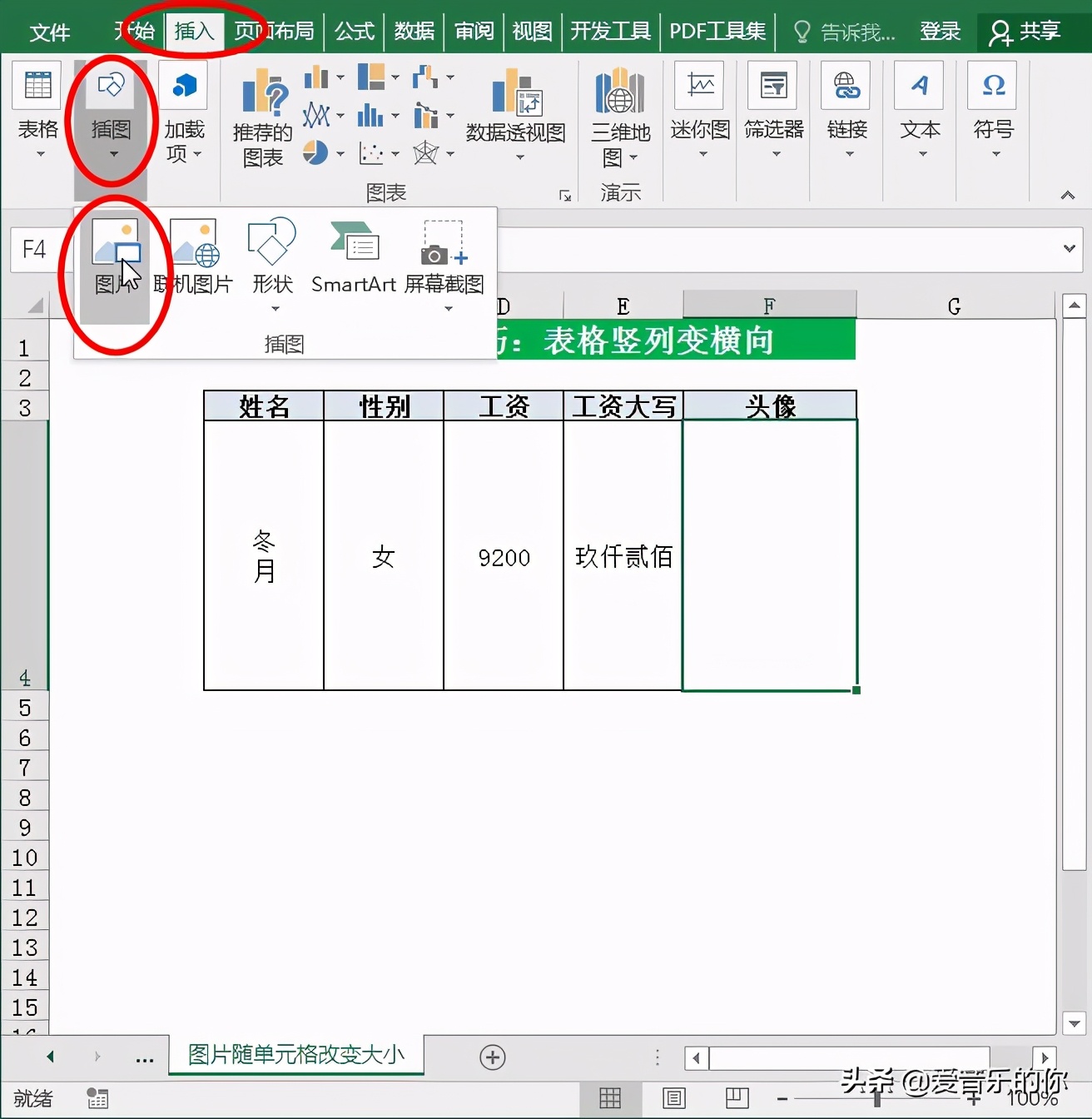This screenshot has height=1119, width=1092.
Task: Open the 开发工具 Developer tab
Action: [x=610, y=31]
